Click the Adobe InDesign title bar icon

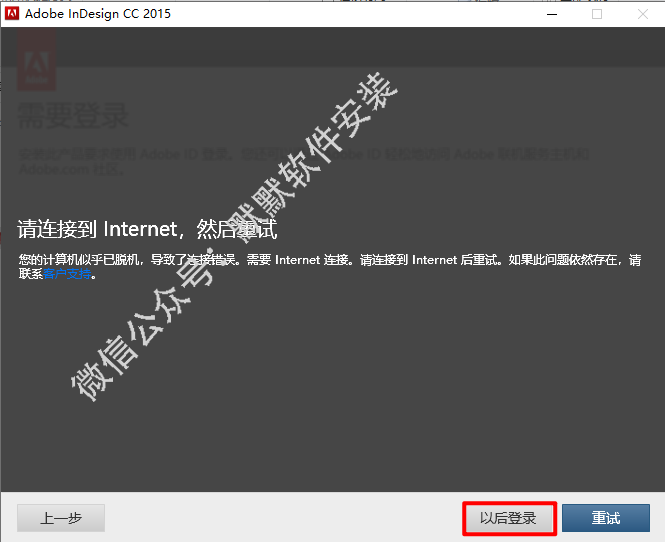[x=11, y=14]
